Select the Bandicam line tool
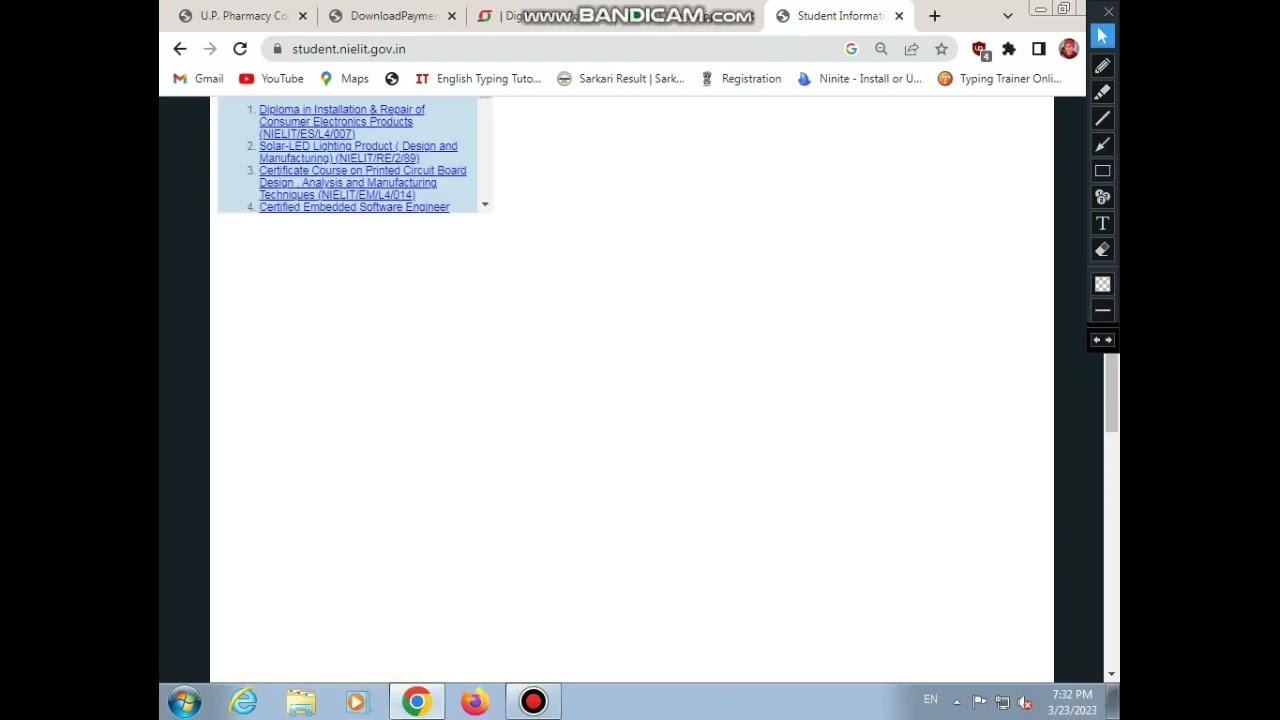The height and width of the screenshot is (720, 1280). click(1102, 118)
